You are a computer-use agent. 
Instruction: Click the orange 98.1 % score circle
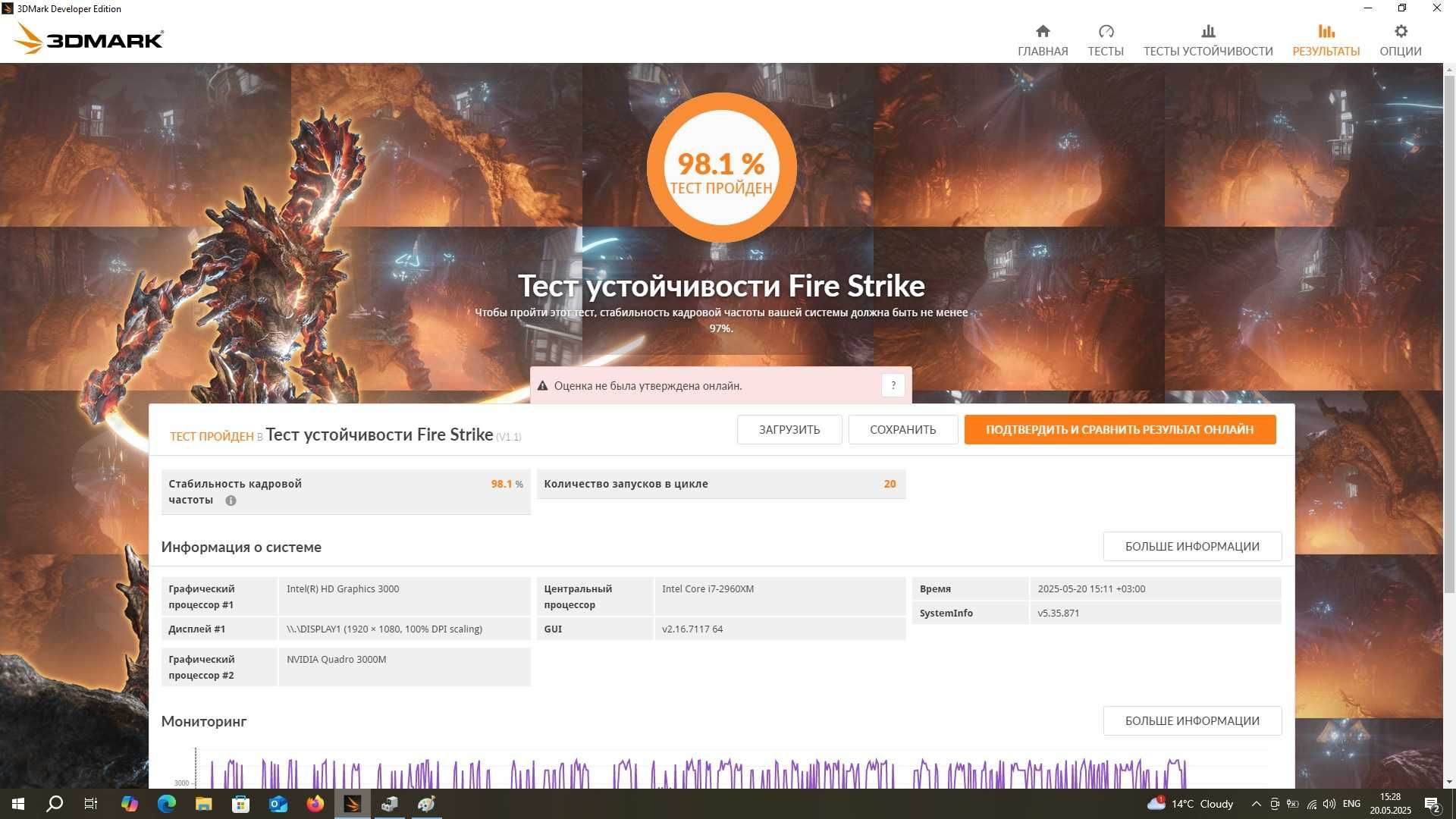click(x=721, y=168)
